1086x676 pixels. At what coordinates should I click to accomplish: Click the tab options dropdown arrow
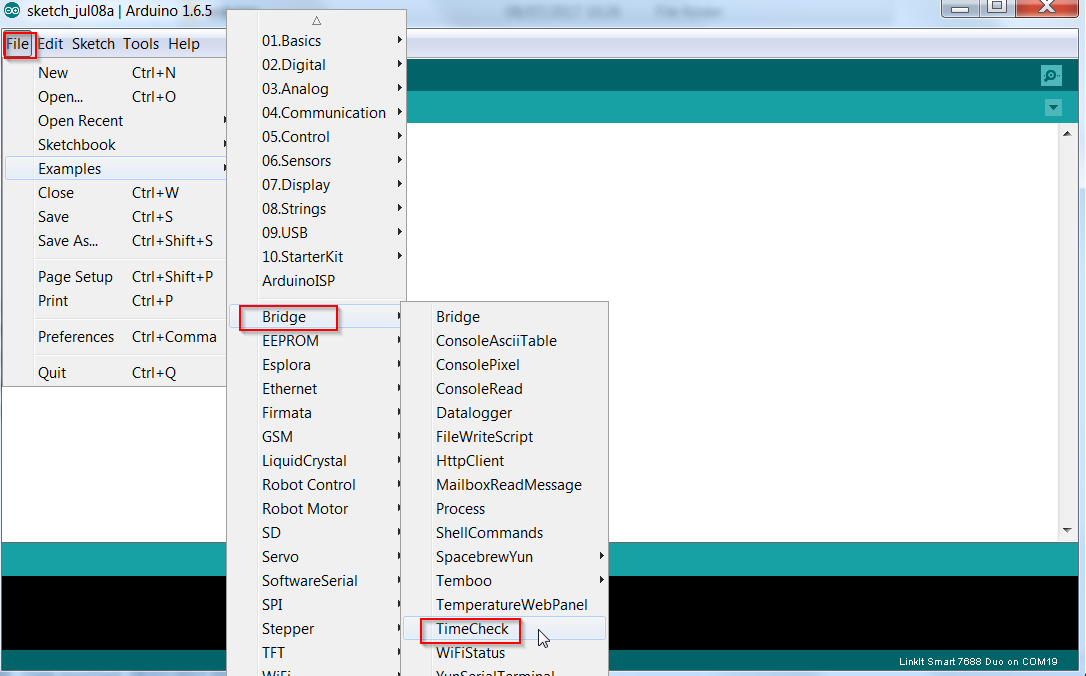pyautogui.click(x=1052, y=107)
